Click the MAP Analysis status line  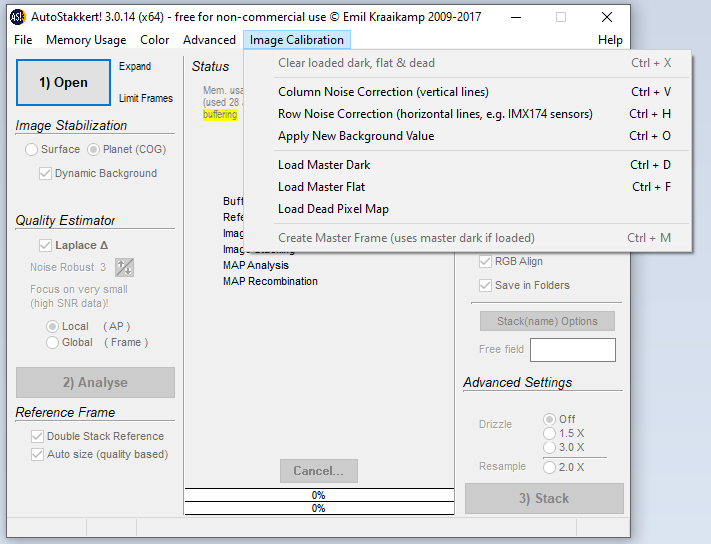tap(256, 265)
